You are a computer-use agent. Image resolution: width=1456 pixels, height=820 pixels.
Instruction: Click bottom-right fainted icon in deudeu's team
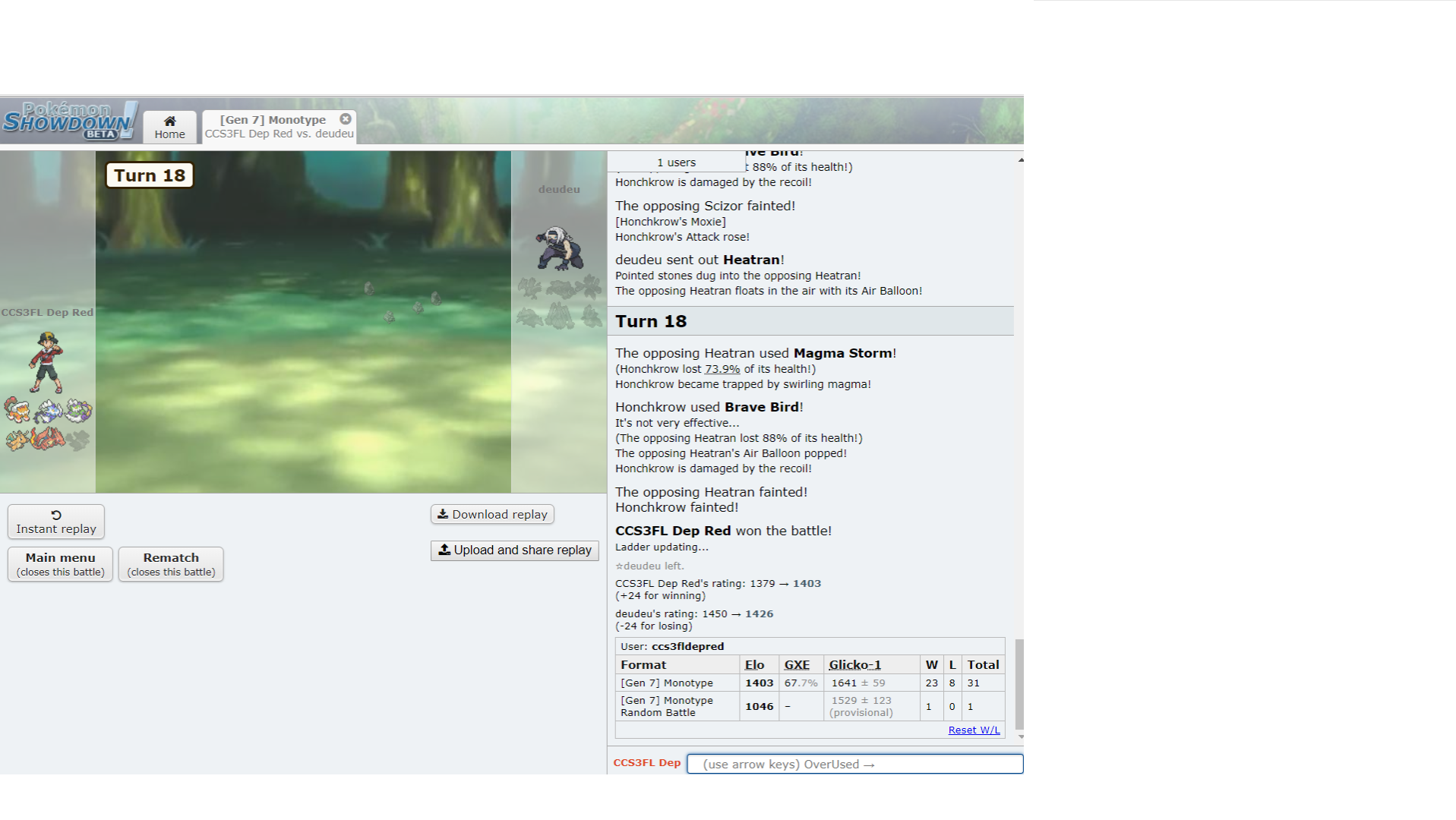[x=591, y=316]
